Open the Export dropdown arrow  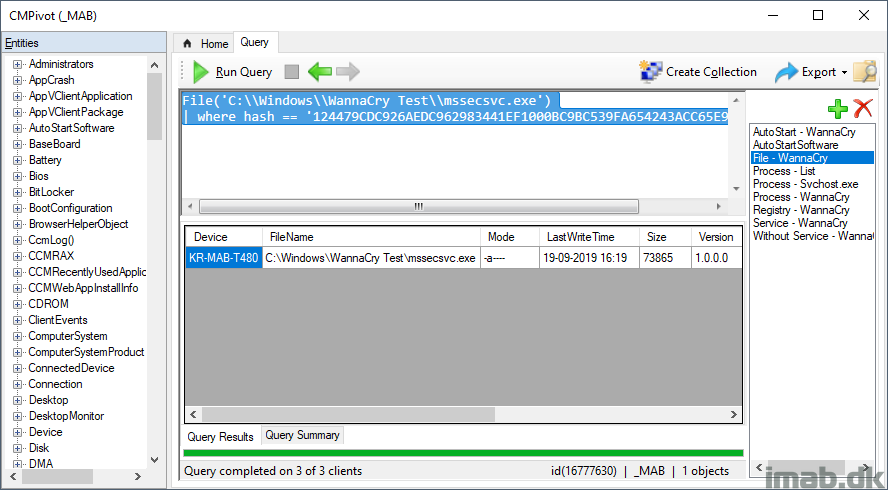click(844, 73)
